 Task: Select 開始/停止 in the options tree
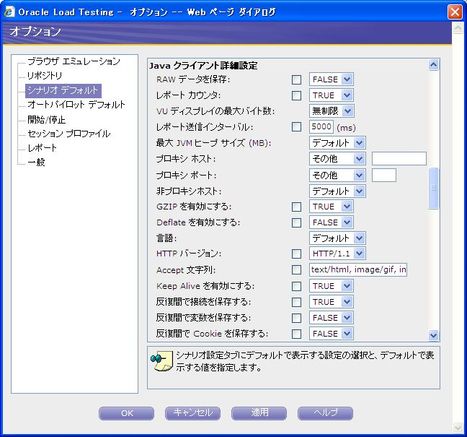pos(46,119)
